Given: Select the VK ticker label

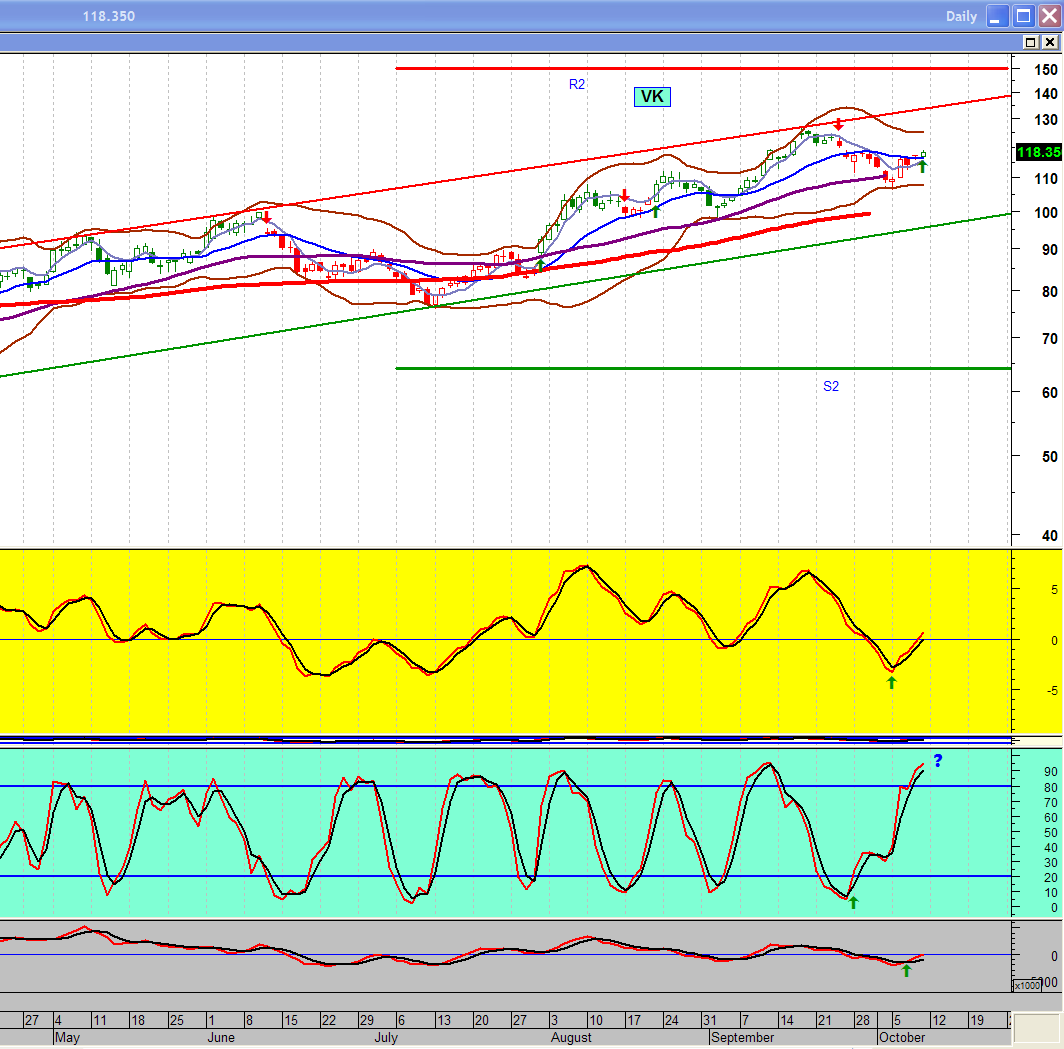Looking at the screenshot, I should [x=652, y=96].
